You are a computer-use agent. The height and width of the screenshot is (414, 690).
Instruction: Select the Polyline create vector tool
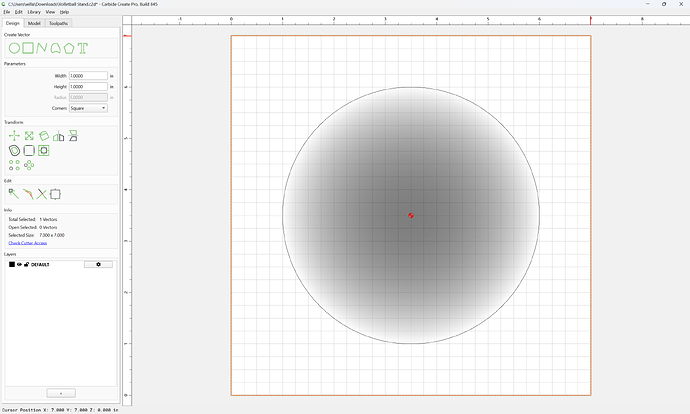coord(42,48)
